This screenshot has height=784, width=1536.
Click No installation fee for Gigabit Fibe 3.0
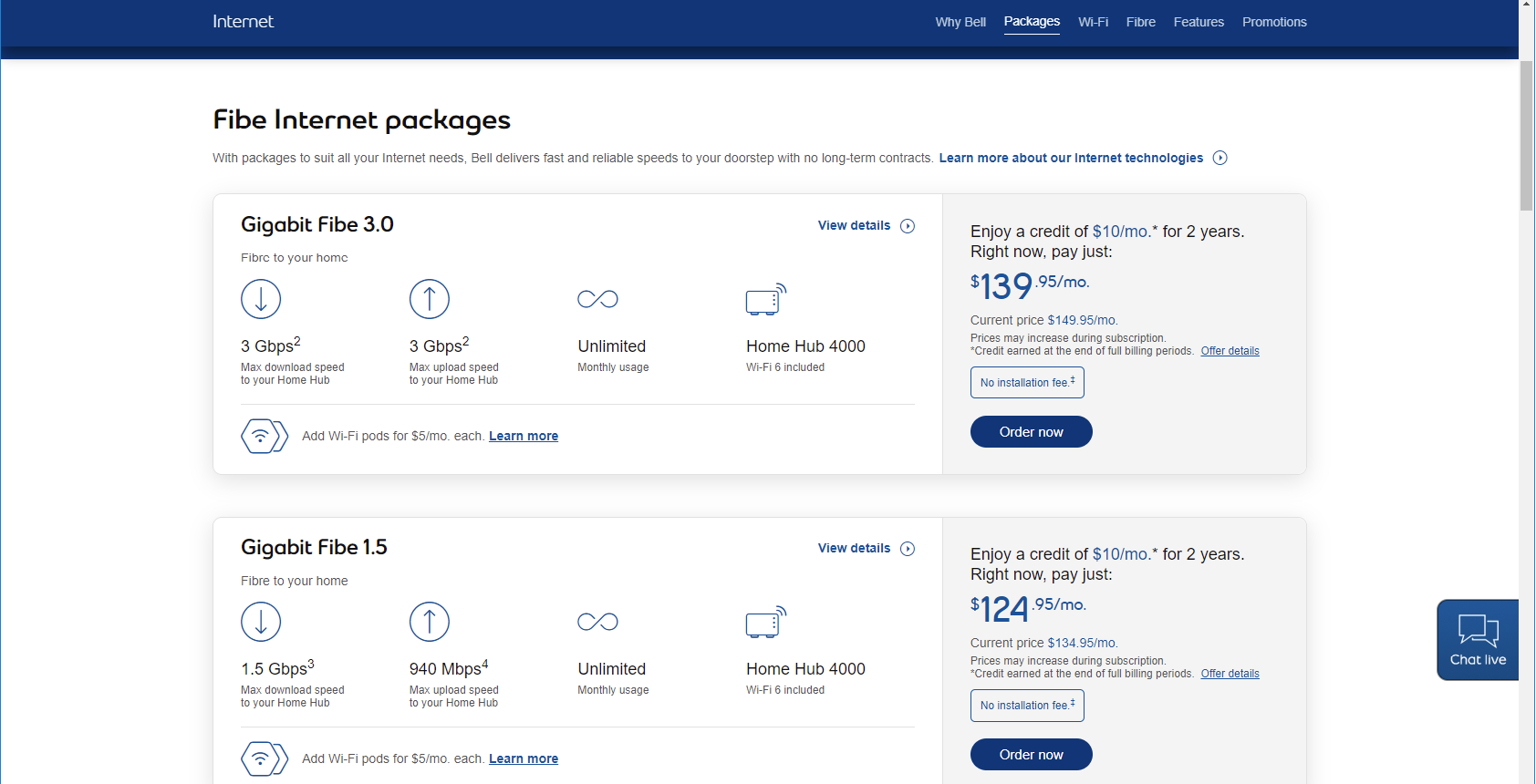[x=1027, y=382]
